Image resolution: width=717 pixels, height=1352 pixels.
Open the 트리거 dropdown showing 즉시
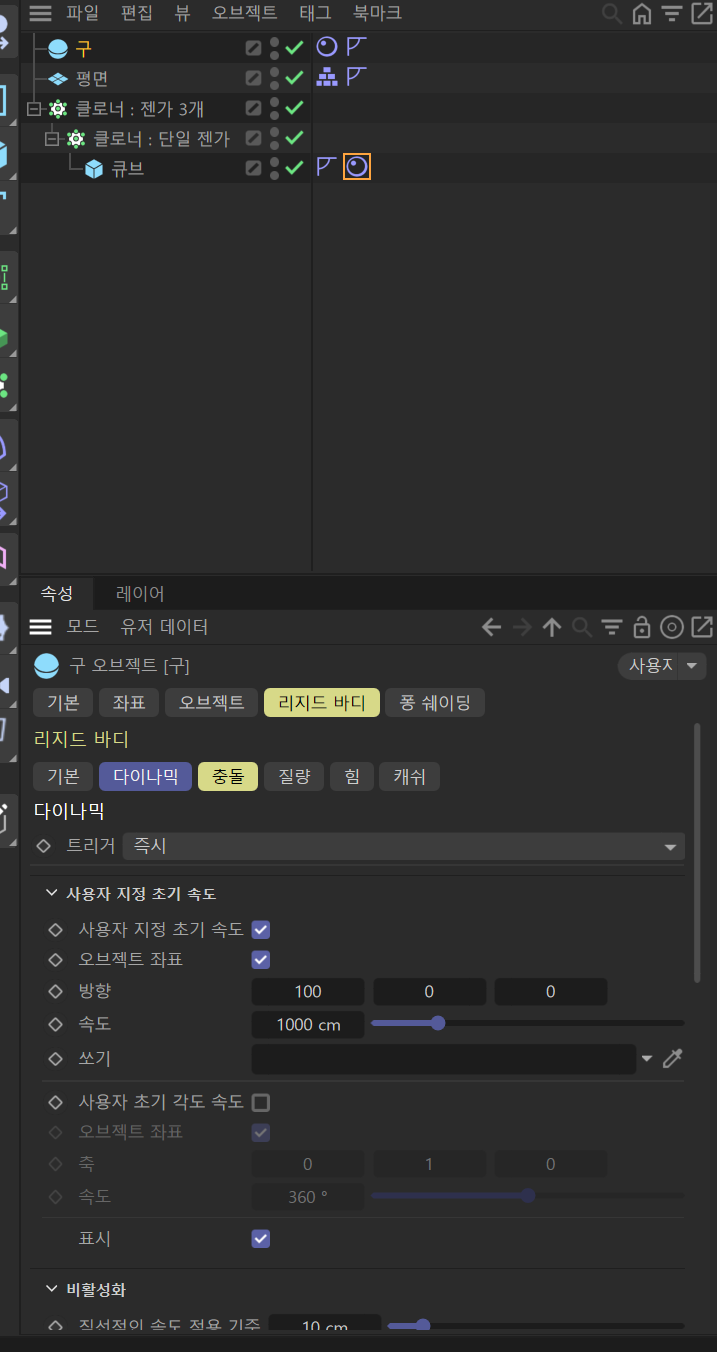pyautogui.click(x=404, y=846)
